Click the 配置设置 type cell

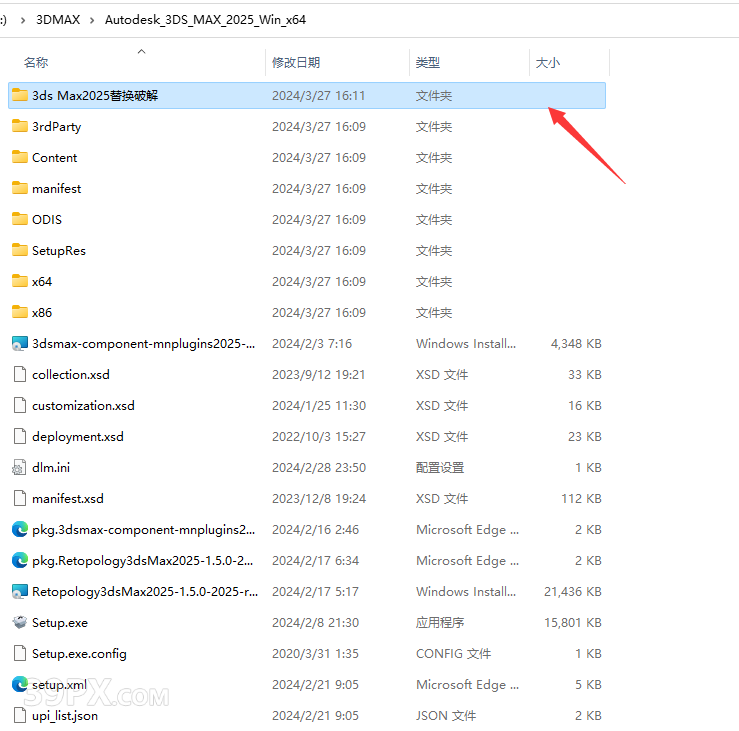coord(440,468)
